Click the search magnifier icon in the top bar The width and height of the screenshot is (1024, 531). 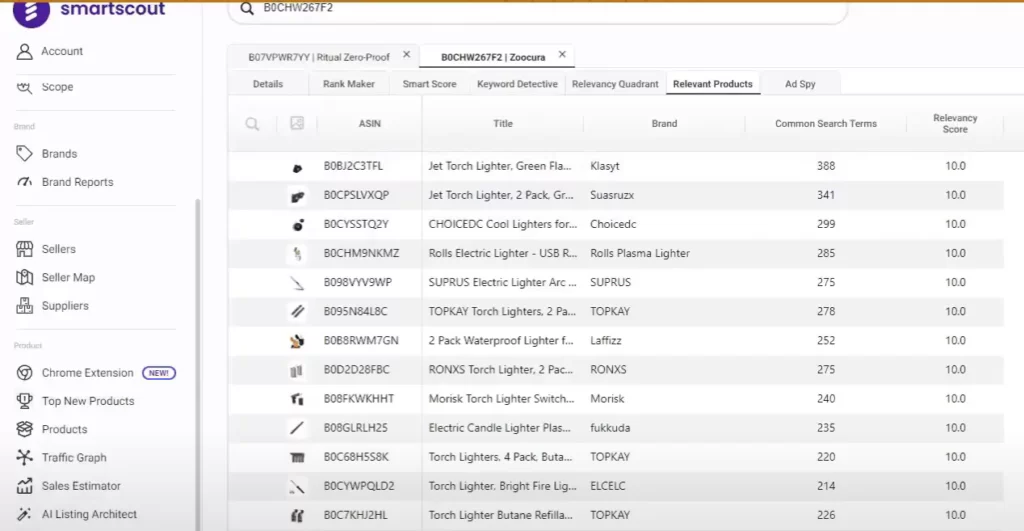pyautogui.click(x=247, y=8)
